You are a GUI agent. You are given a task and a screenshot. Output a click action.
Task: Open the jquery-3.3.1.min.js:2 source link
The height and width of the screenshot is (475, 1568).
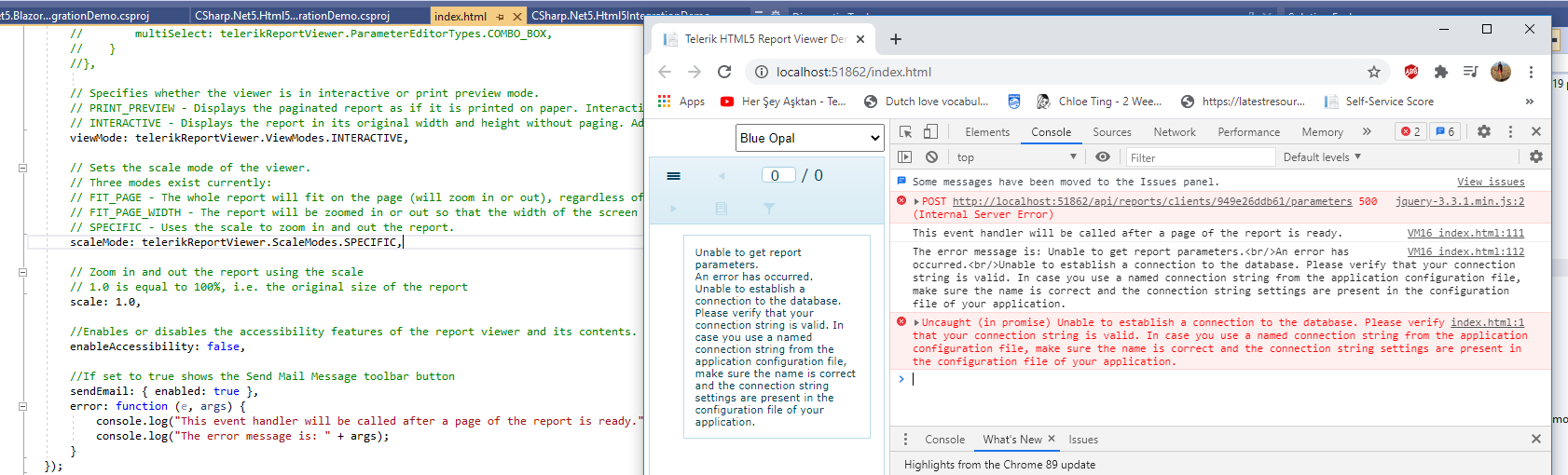[x=1459, y=201]
